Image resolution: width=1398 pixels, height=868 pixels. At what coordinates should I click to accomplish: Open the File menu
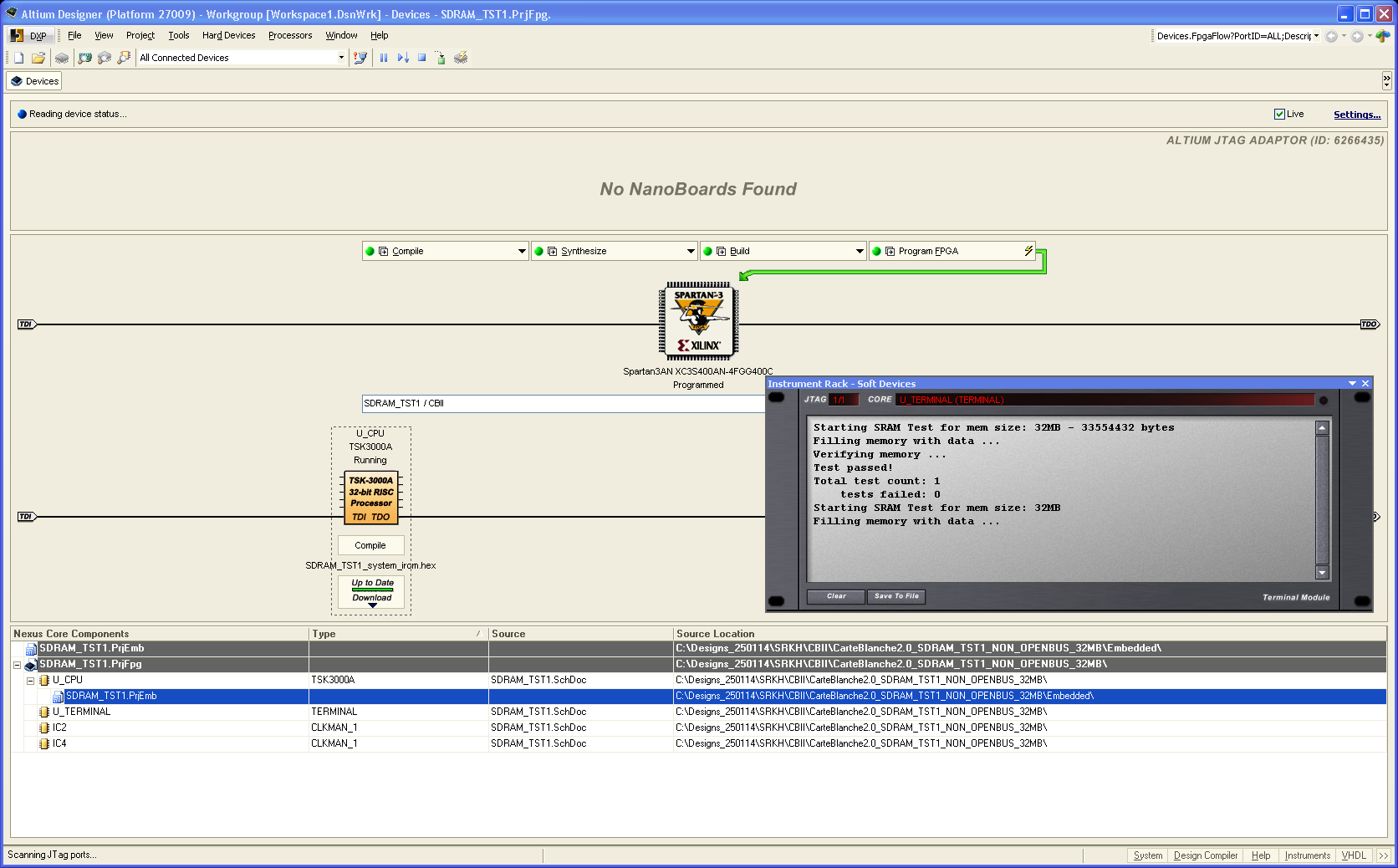(74, 35)
